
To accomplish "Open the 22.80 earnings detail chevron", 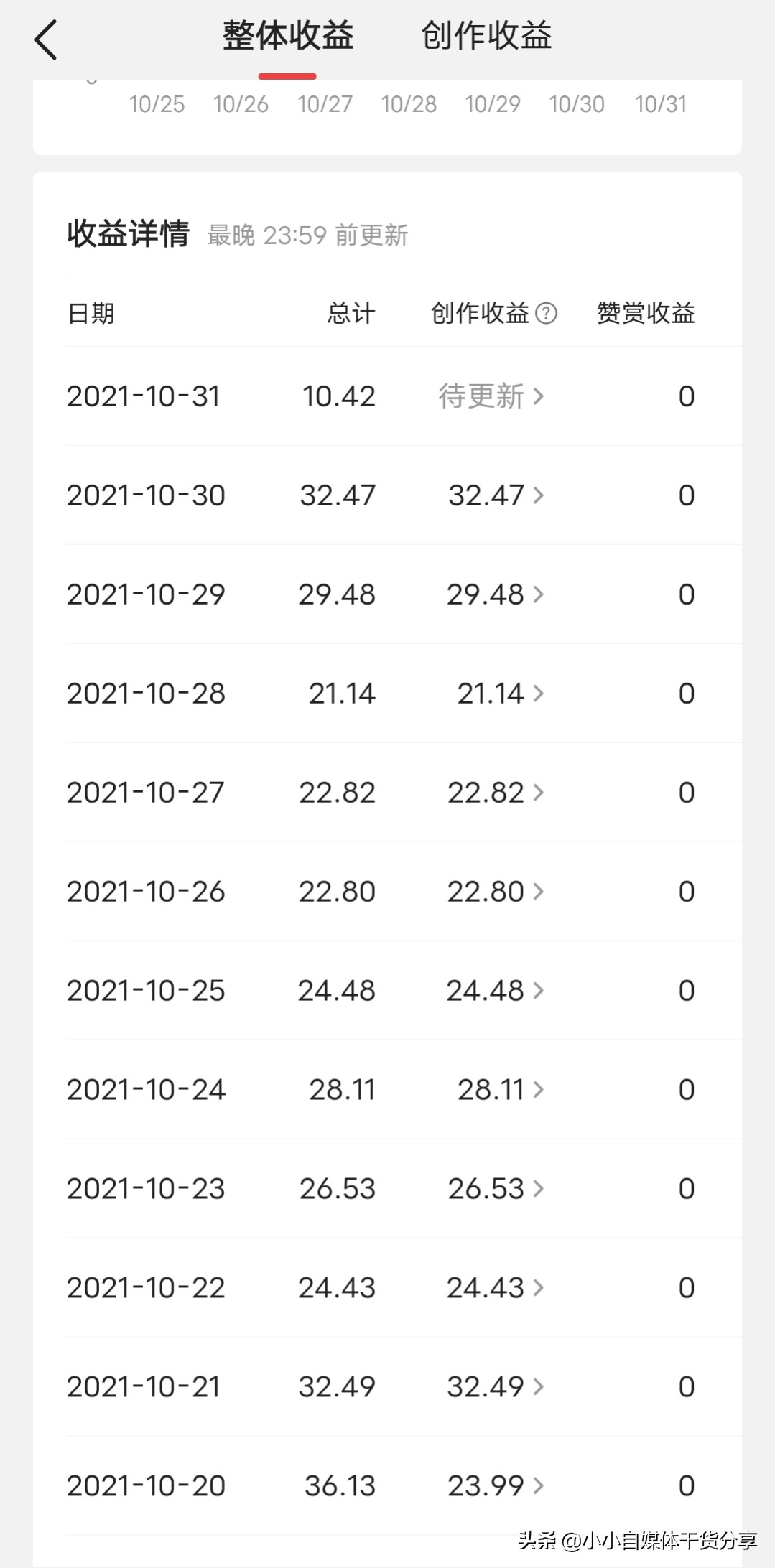I will coord(538,892).
